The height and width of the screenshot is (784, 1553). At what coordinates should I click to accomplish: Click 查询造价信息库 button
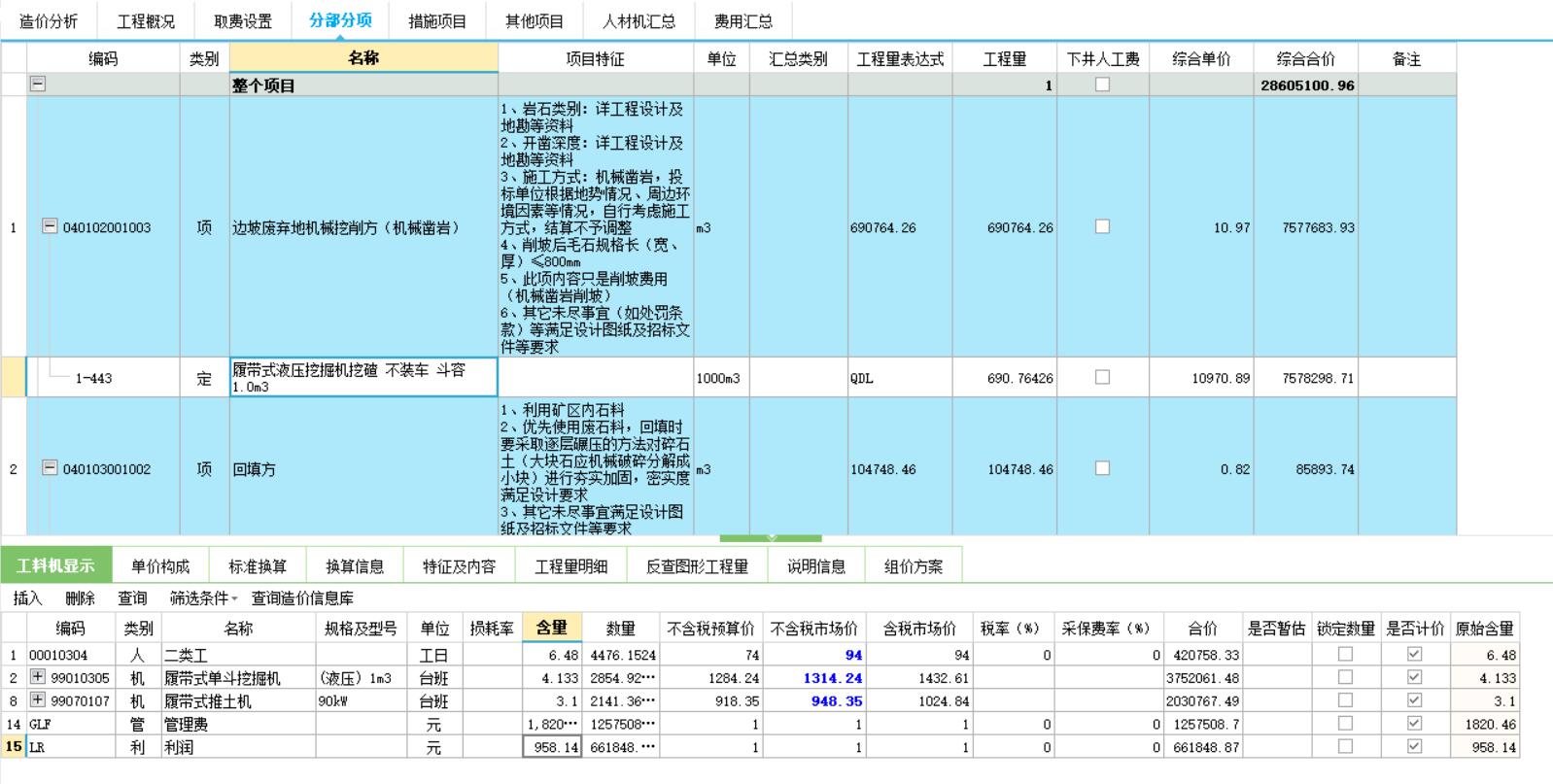(x=302, y=598)
